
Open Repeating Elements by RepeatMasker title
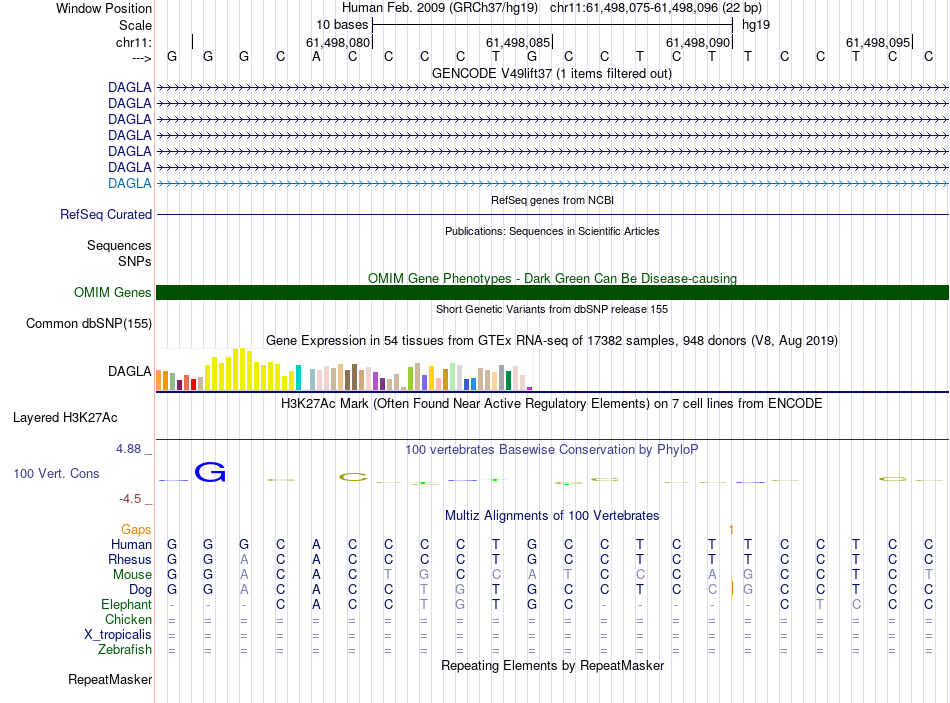552,665
